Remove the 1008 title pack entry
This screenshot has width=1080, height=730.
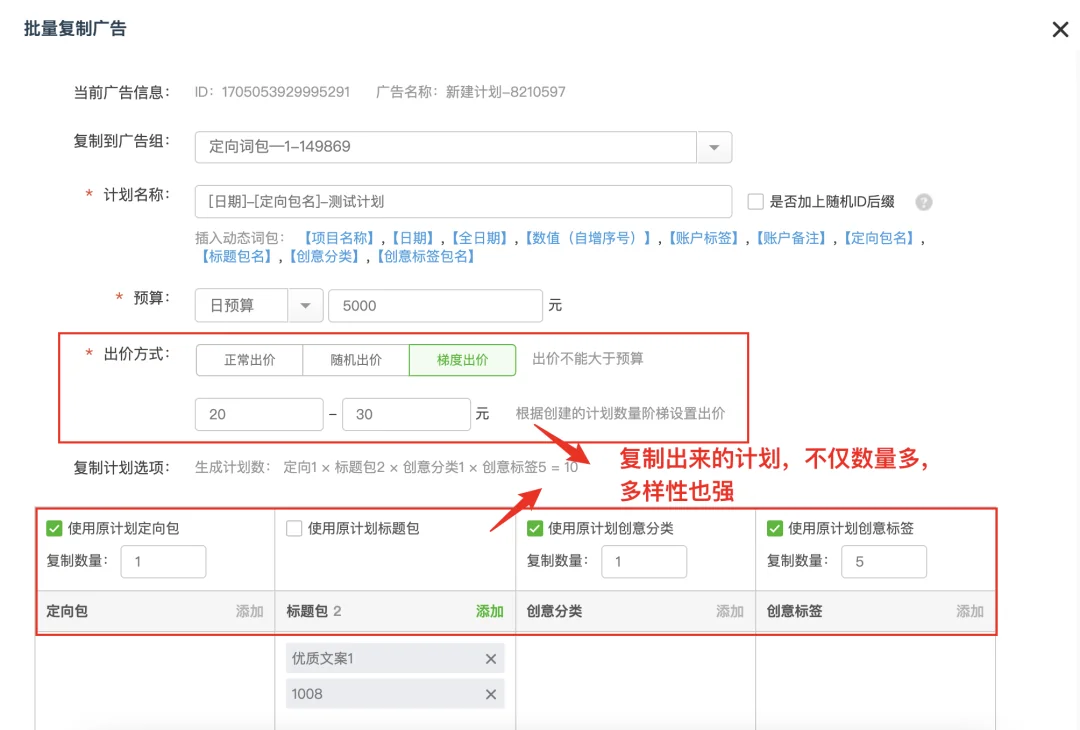(x=490, y=694)
